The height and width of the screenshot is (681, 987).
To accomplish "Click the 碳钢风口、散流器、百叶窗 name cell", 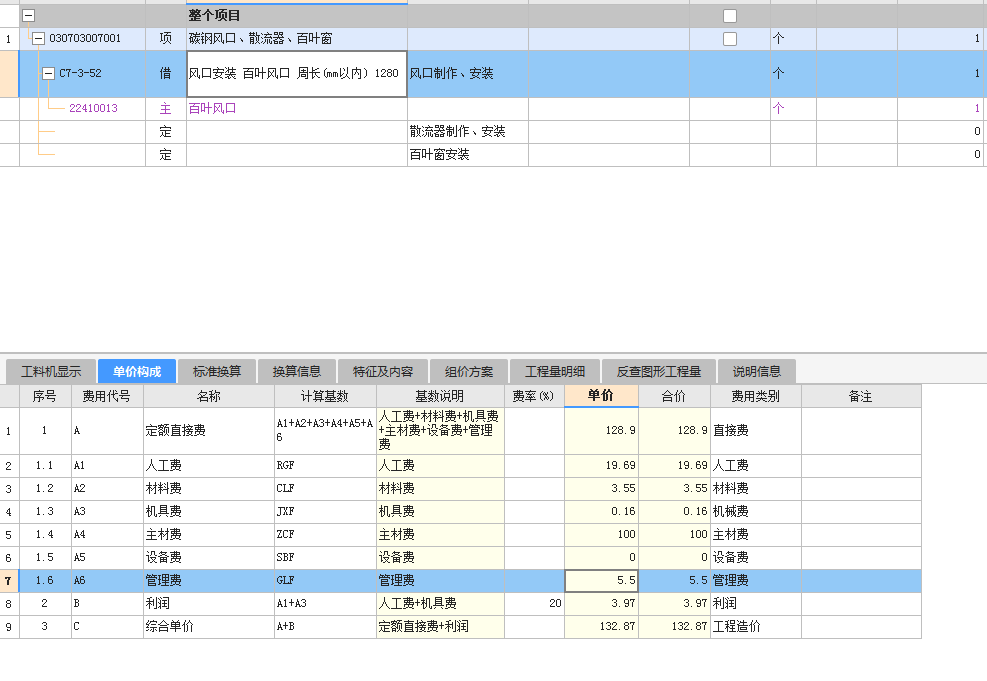I will pos(296,38).
